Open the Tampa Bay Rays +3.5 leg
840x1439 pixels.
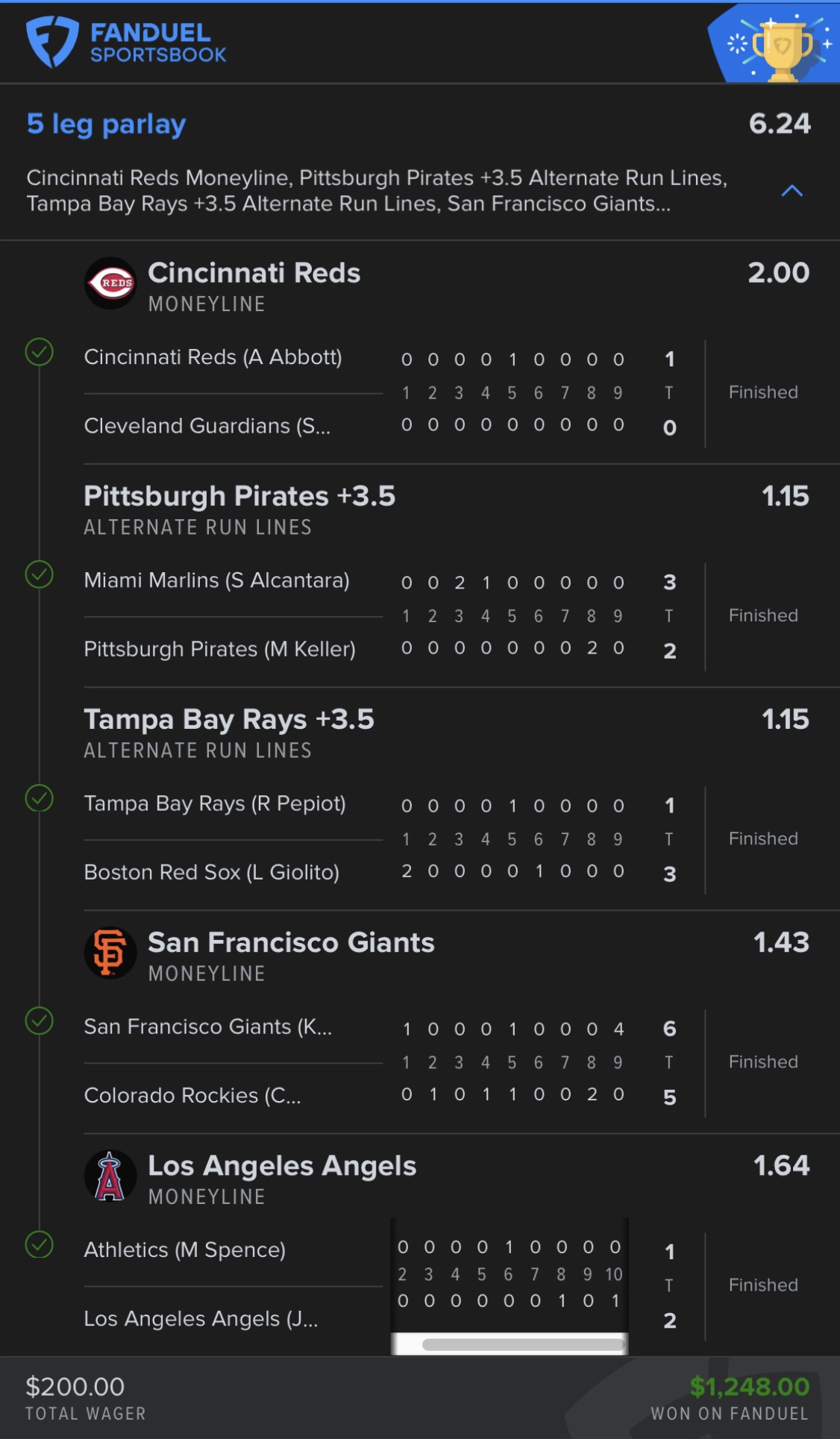pyautogui.click(x=229, y=719)
